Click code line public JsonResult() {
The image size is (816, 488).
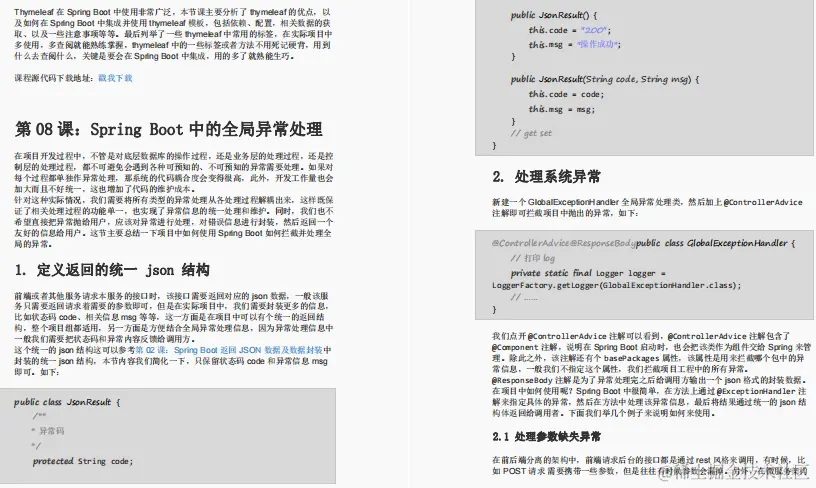[x=554, y=15]
